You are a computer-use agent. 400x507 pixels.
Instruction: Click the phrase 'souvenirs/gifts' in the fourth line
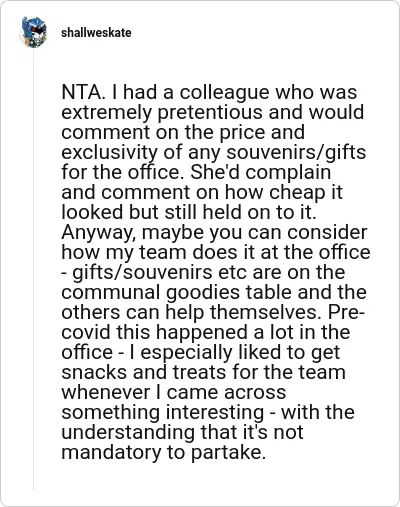coord(296,152)
